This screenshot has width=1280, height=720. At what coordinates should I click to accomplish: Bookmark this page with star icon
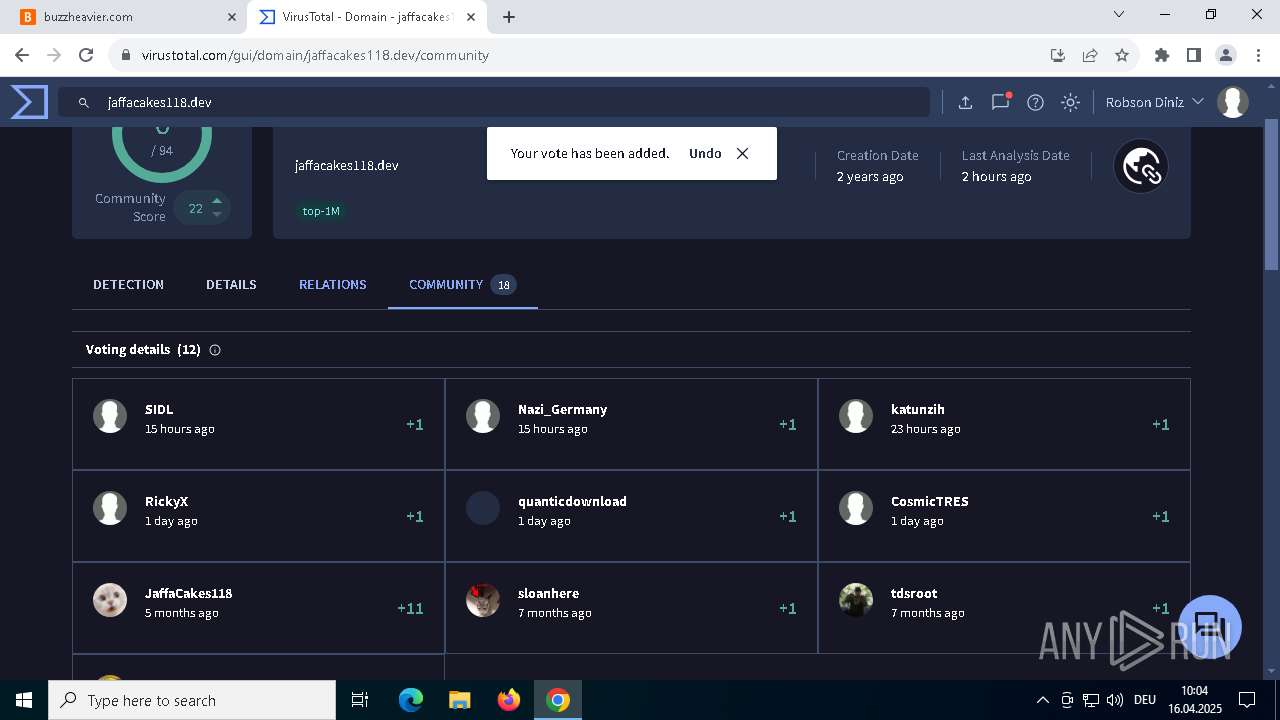click(1122, 55)
